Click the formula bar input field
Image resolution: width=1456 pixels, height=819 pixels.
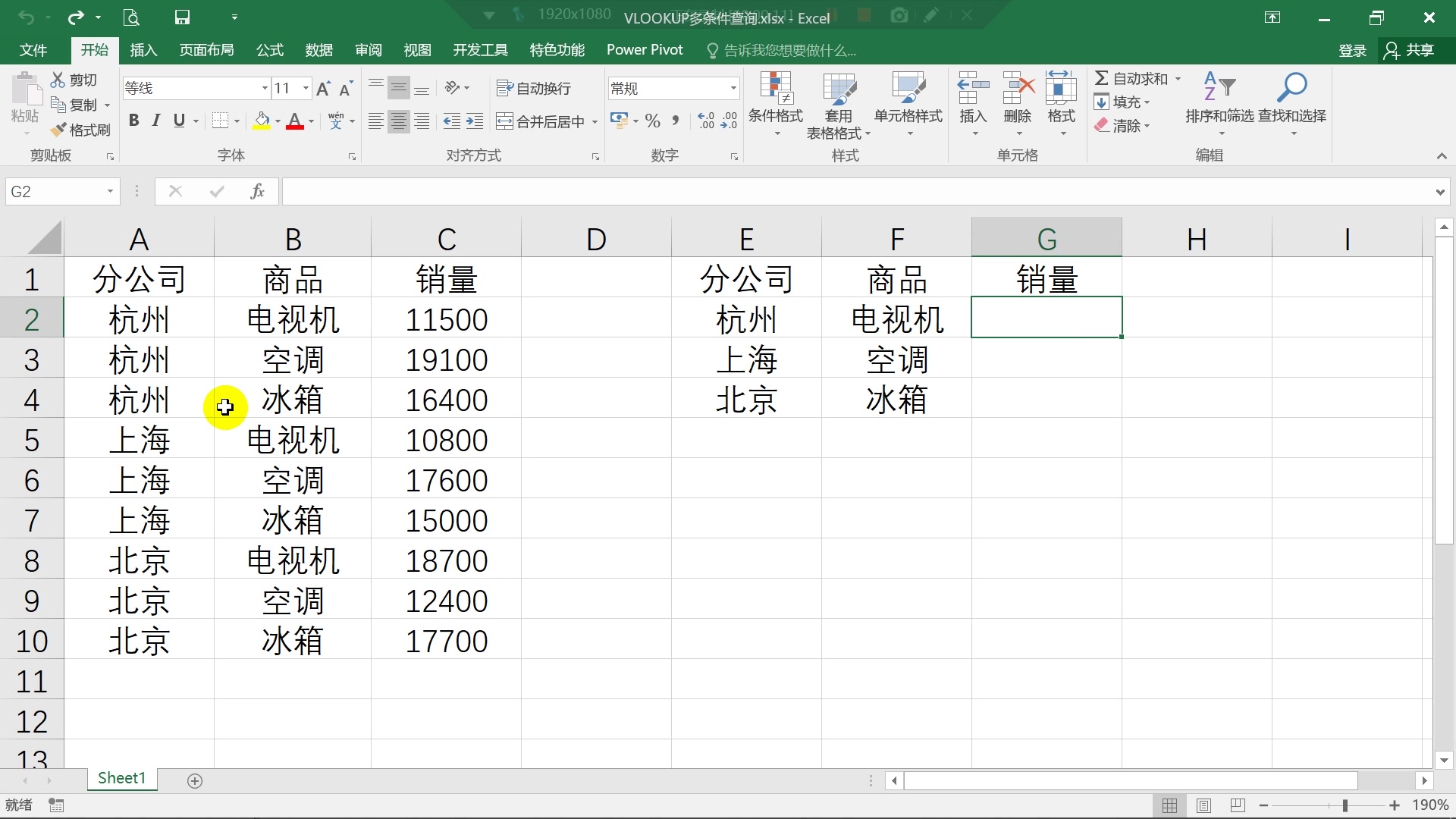857,191
